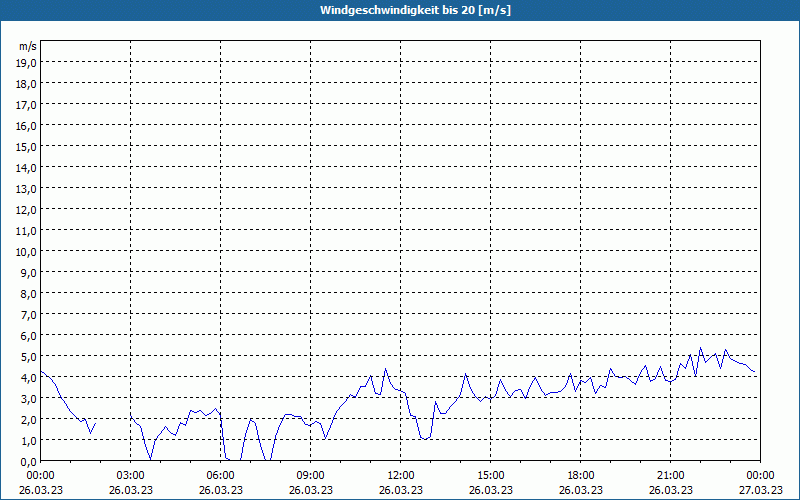
Task: Select the '19,0' y-axis label
Action: [26, 63]
